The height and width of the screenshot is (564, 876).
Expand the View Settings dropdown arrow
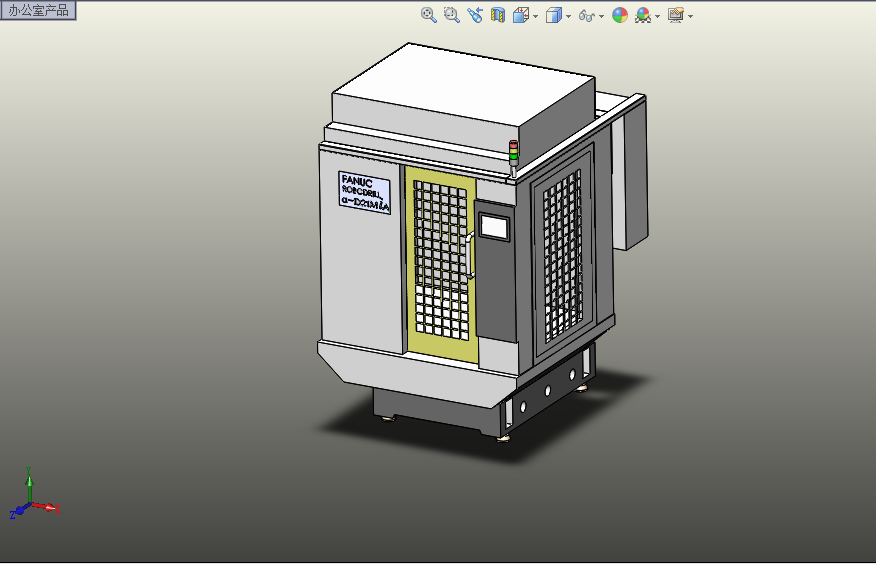coord(691,16)
